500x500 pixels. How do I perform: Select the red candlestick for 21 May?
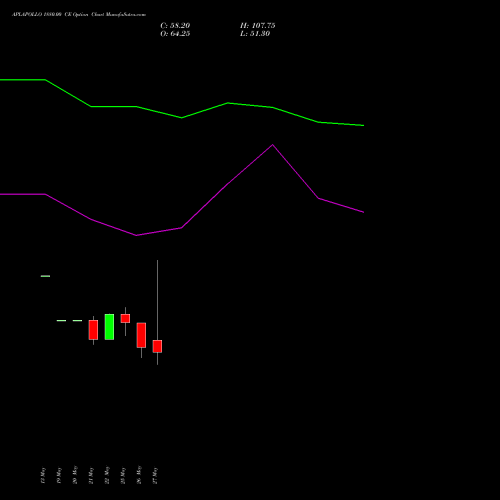pos(93,330)
